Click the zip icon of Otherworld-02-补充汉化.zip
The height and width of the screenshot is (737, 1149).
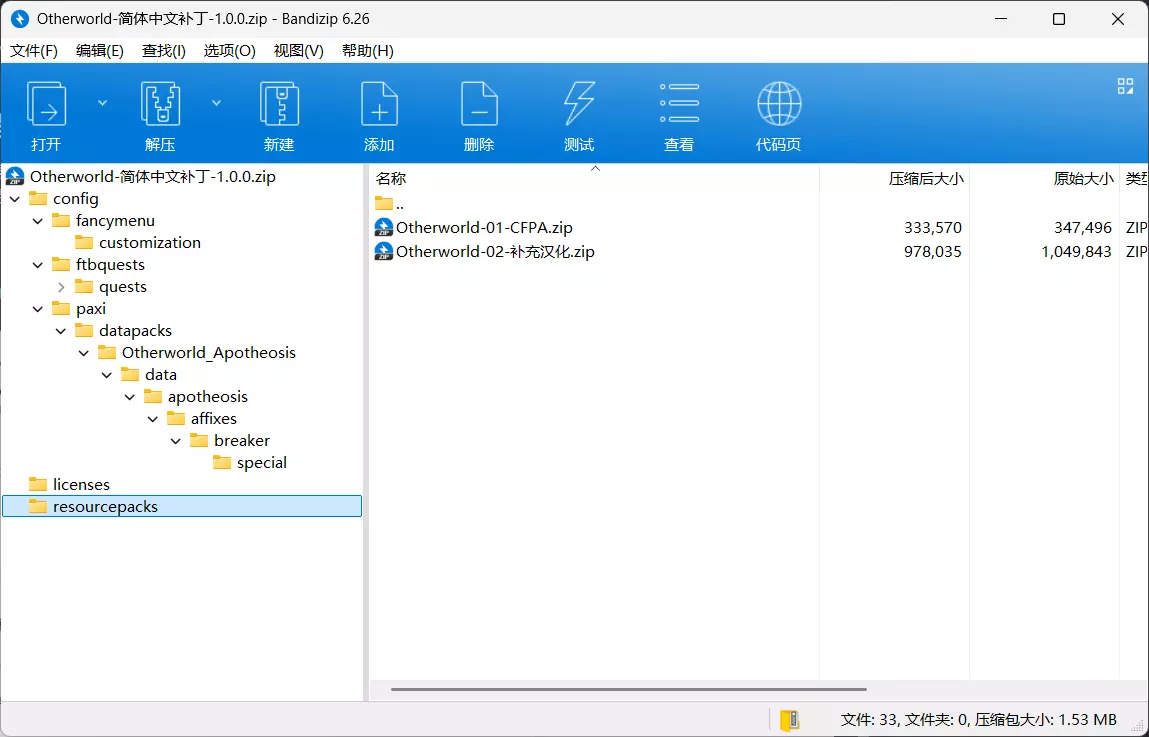pyautogui.click(x=383, y=251)
